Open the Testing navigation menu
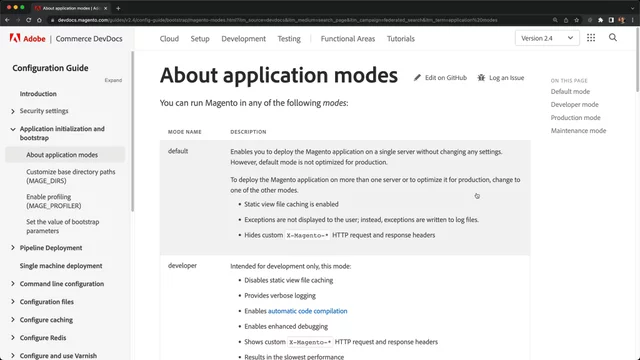The image size is (640, 360). (289, 38)
